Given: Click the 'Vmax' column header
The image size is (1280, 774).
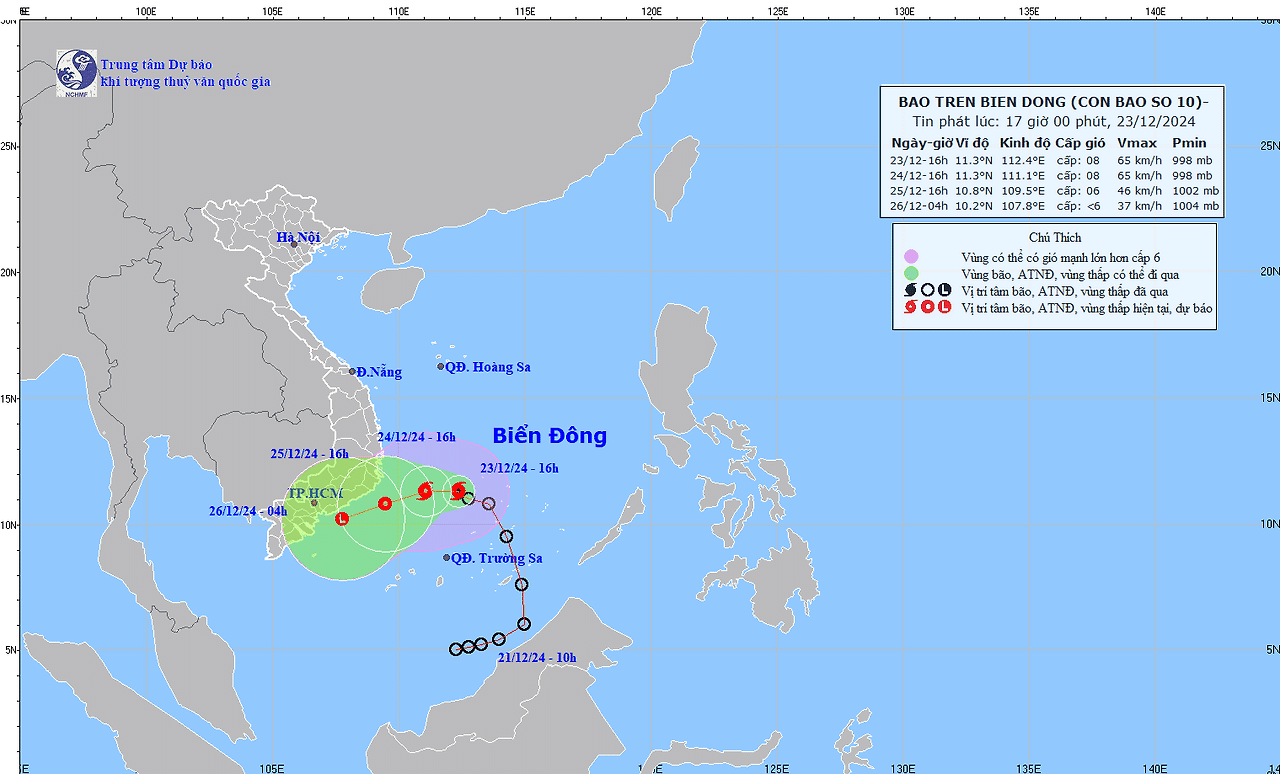Looking at the screenshot, I should click(1137, 143).
